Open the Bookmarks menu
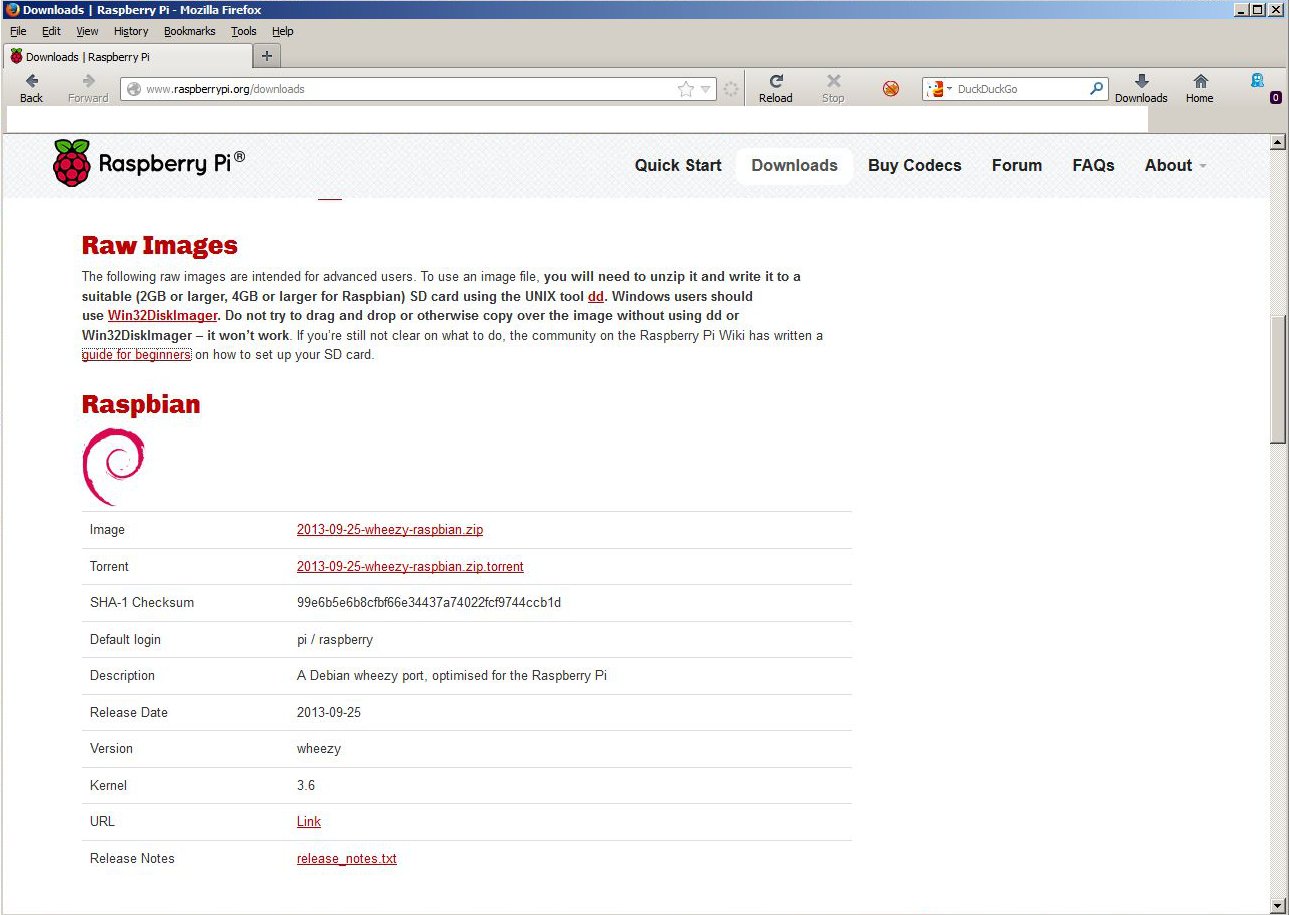The image size is (1289, 915). [190, 31]
